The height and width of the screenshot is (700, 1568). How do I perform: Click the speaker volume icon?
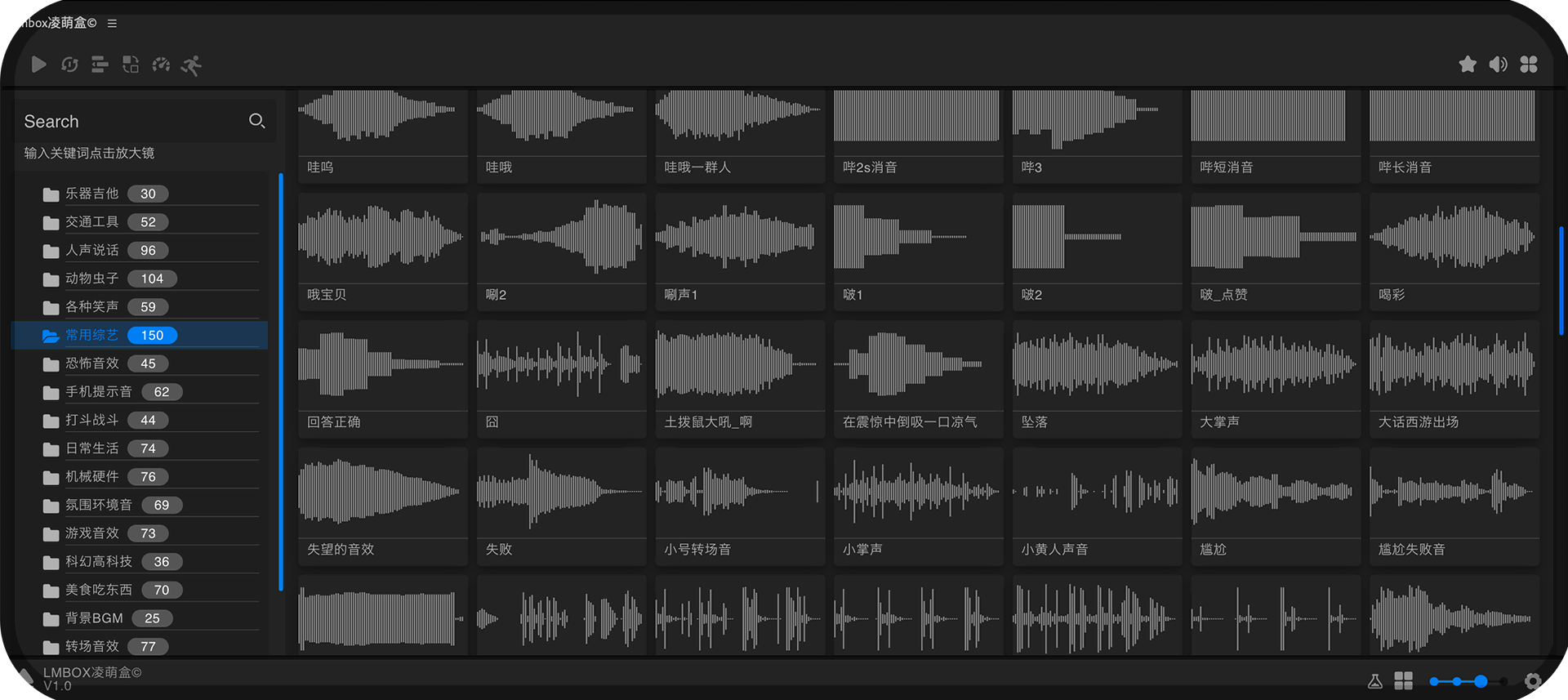tap(1499, 65)
